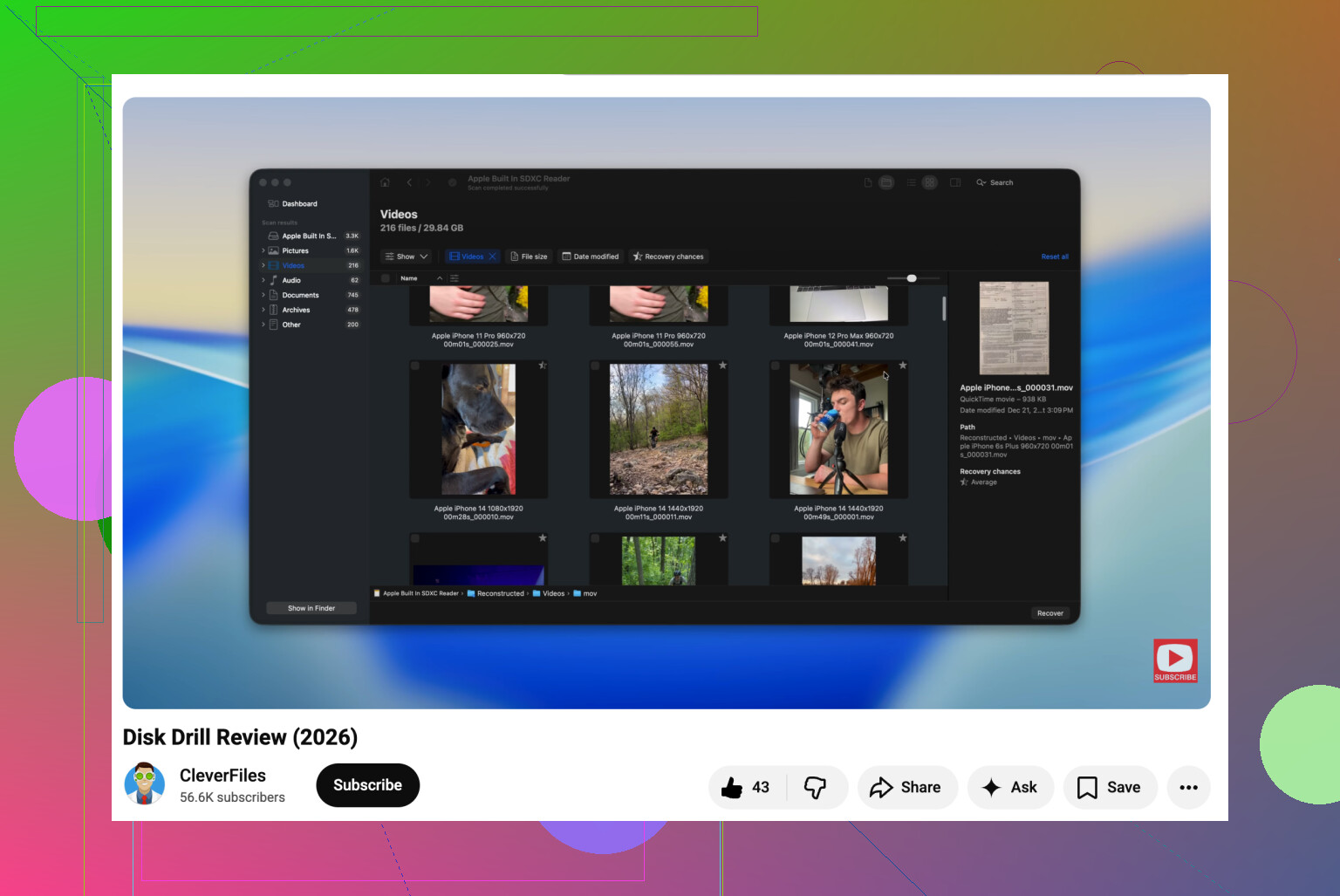The width and height of the screenshot is (1340, 896).
Task: Click the folder view icon in toolbar
Action: [886, 182]
